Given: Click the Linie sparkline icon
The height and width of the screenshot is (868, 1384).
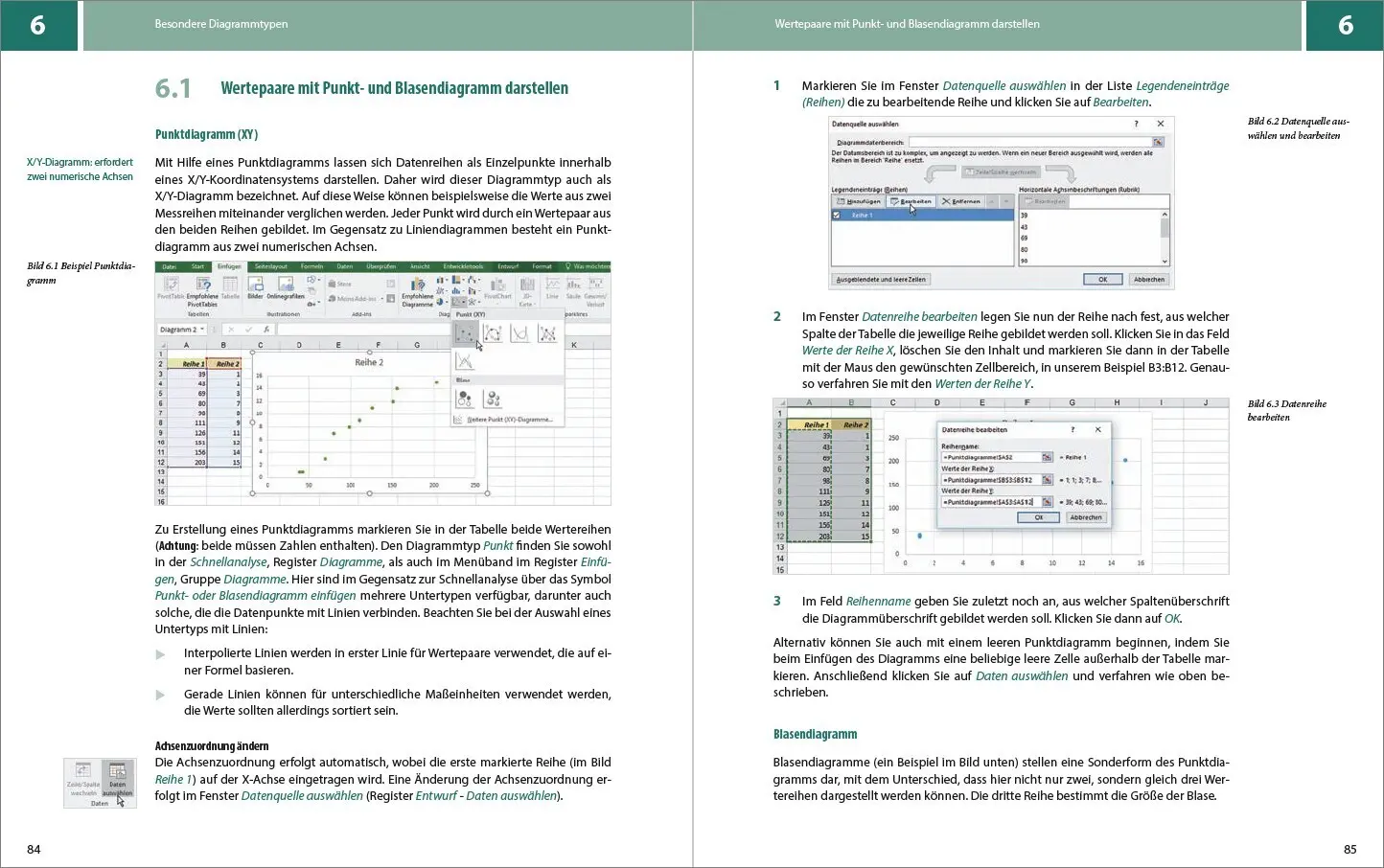Looking at the screenshot, I should (552, 284).
